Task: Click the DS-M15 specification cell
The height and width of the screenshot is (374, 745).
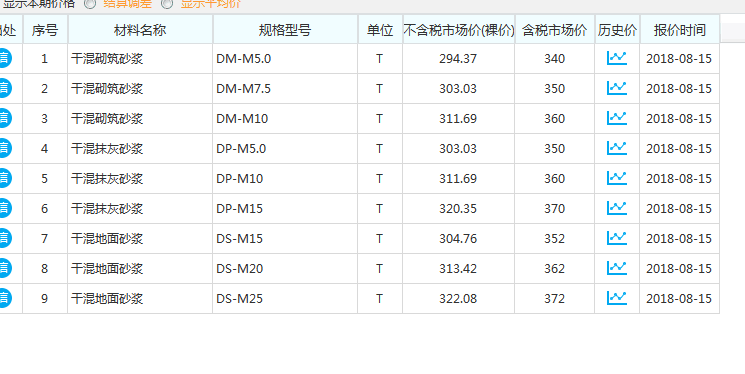Action: pyautogui.click(x=285, y=238)
